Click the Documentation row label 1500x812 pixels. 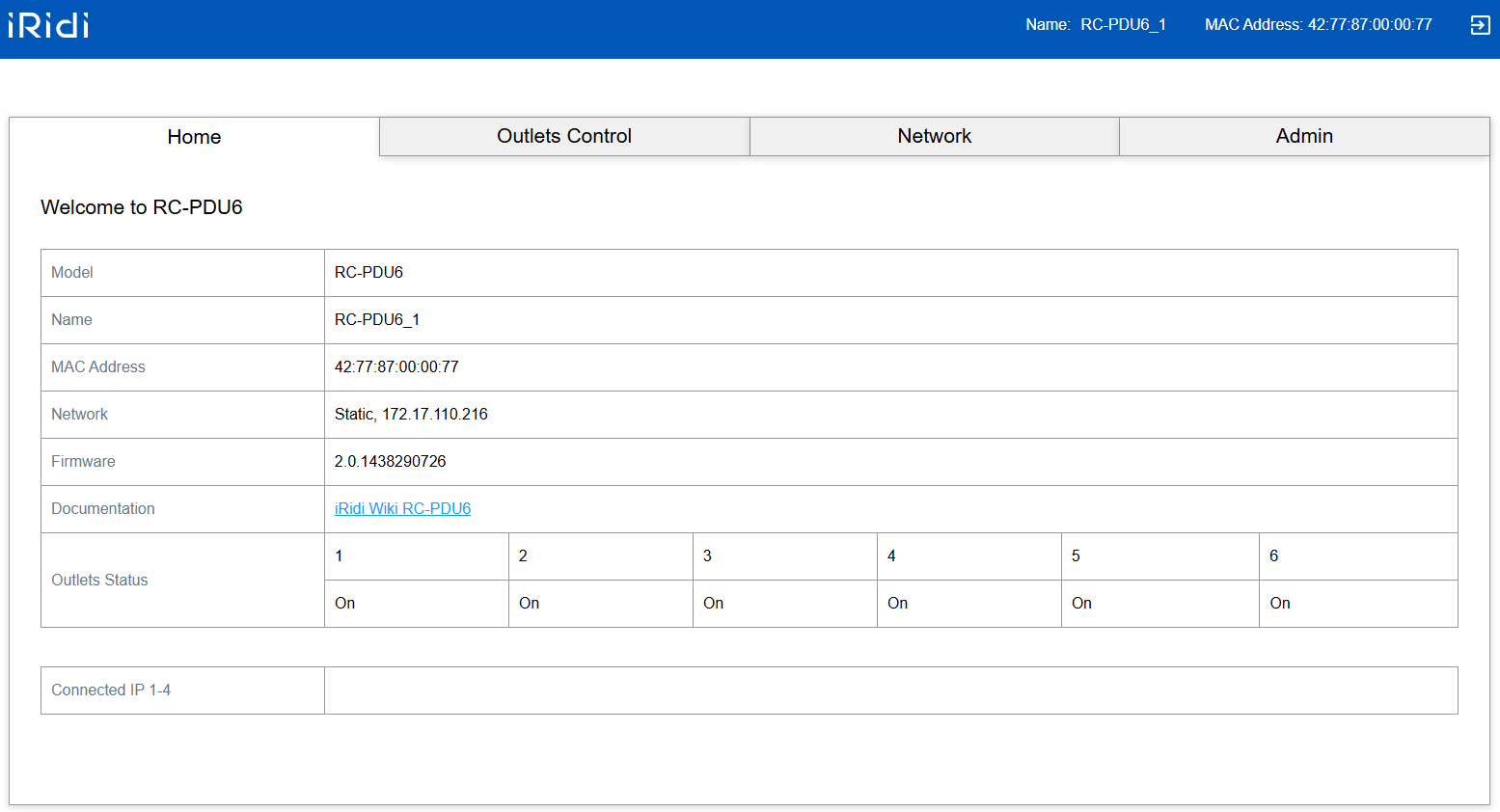tap(103, 509)
